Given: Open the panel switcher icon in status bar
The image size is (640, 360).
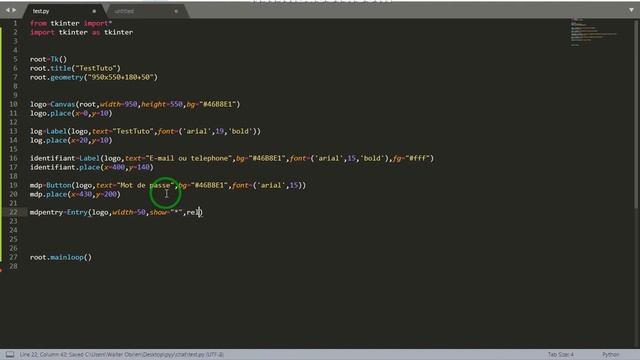Looking at the screenshot, I should click(10, 354).
